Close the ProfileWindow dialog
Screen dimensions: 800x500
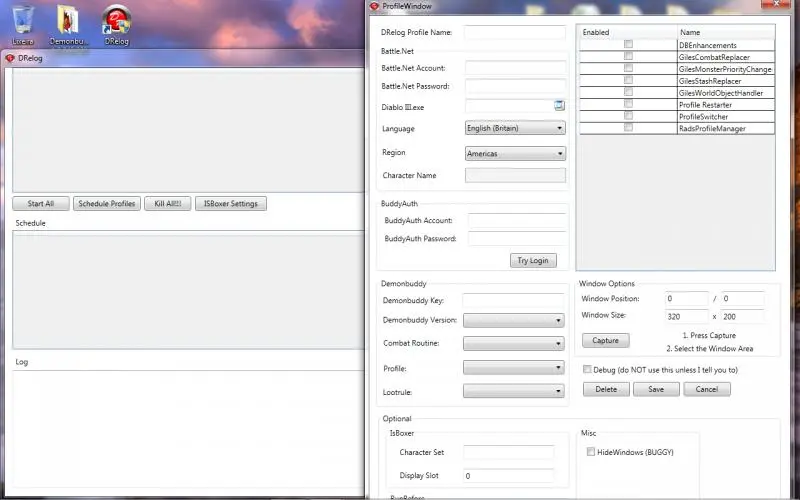click(x=776, y=4)
